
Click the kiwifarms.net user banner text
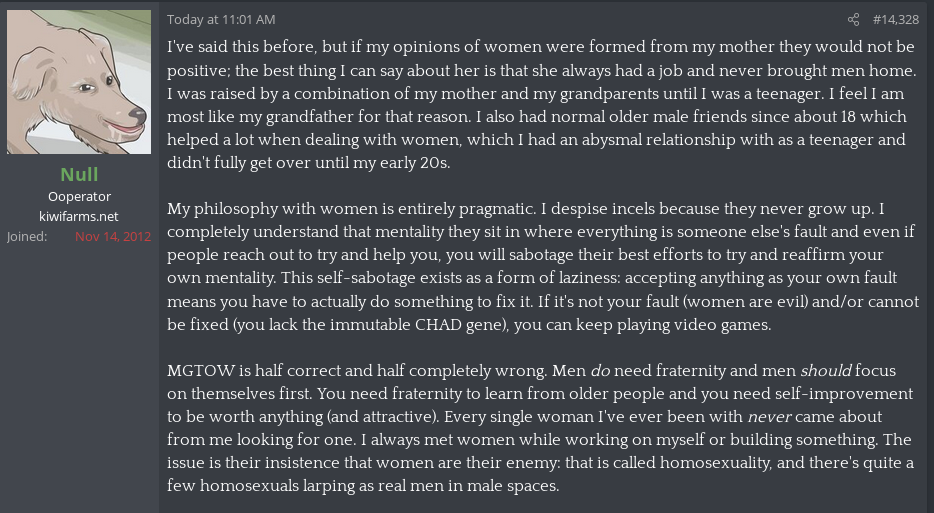click(79, 216)
